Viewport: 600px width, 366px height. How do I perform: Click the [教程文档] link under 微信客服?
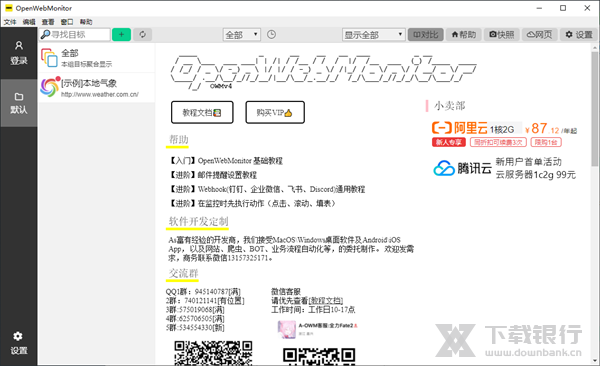point(326,301)
